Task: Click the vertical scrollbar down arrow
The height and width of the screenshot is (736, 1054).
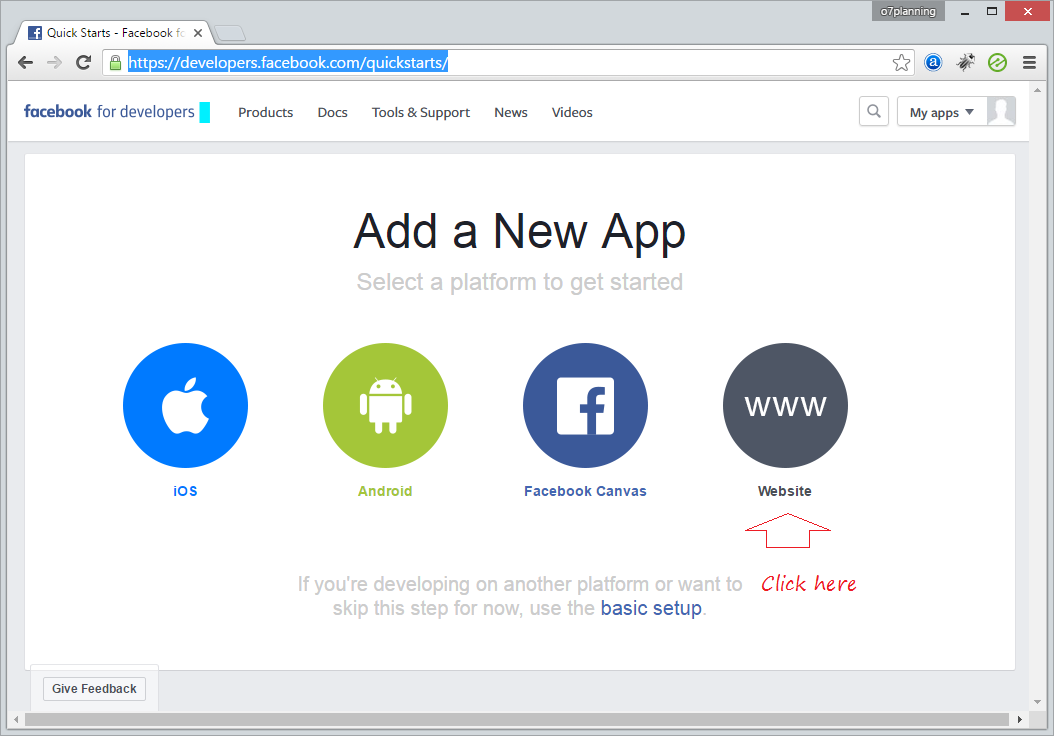Action: coord(1038,702)
